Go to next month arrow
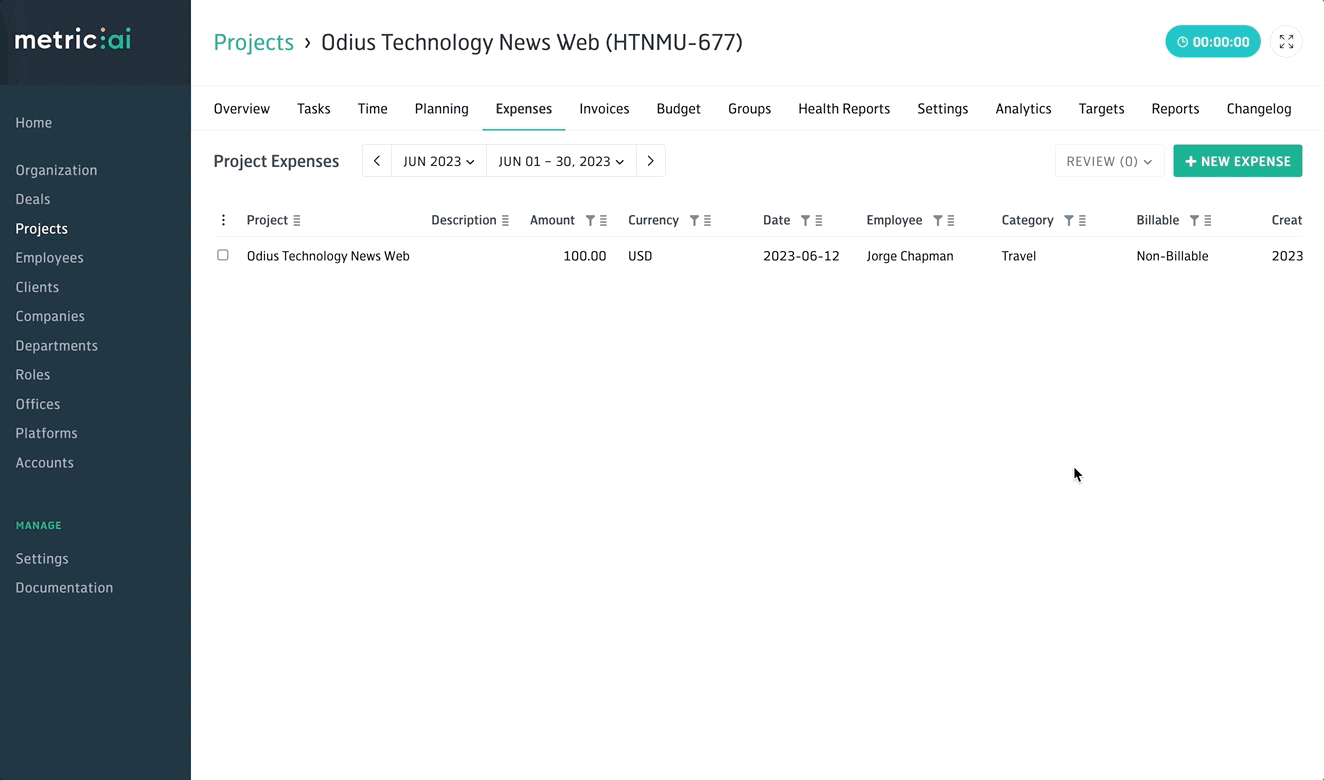Viewport: 1324px width, 780px height. (x=650, y=161)
